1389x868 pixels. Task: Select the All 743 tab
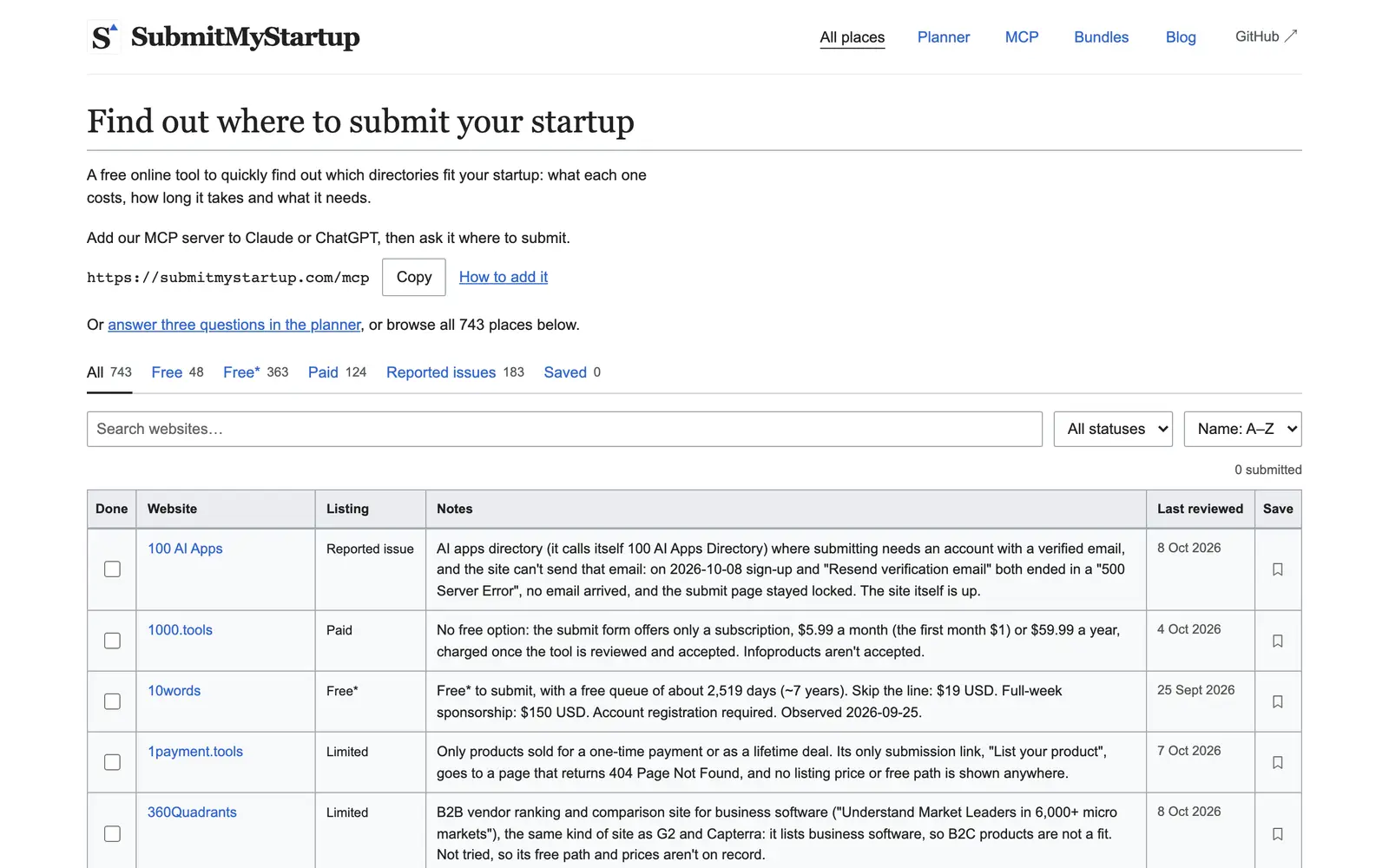109,372
